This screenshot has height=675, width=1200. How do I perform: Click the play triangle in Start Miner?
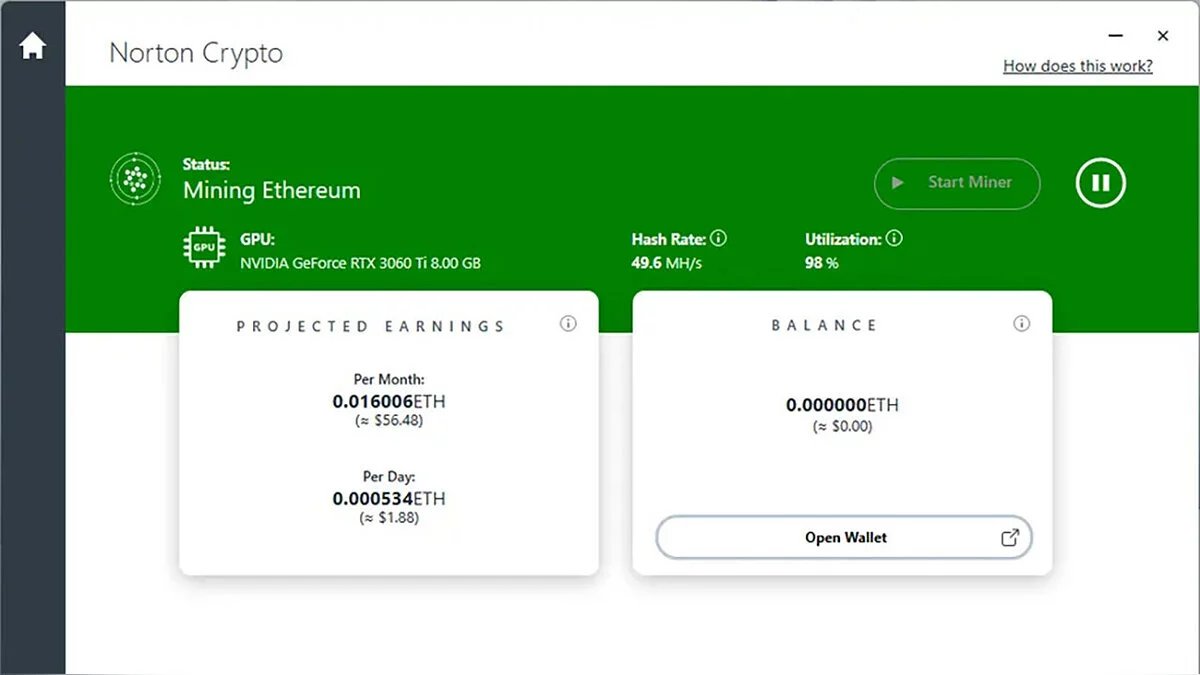tap(898, 183)
